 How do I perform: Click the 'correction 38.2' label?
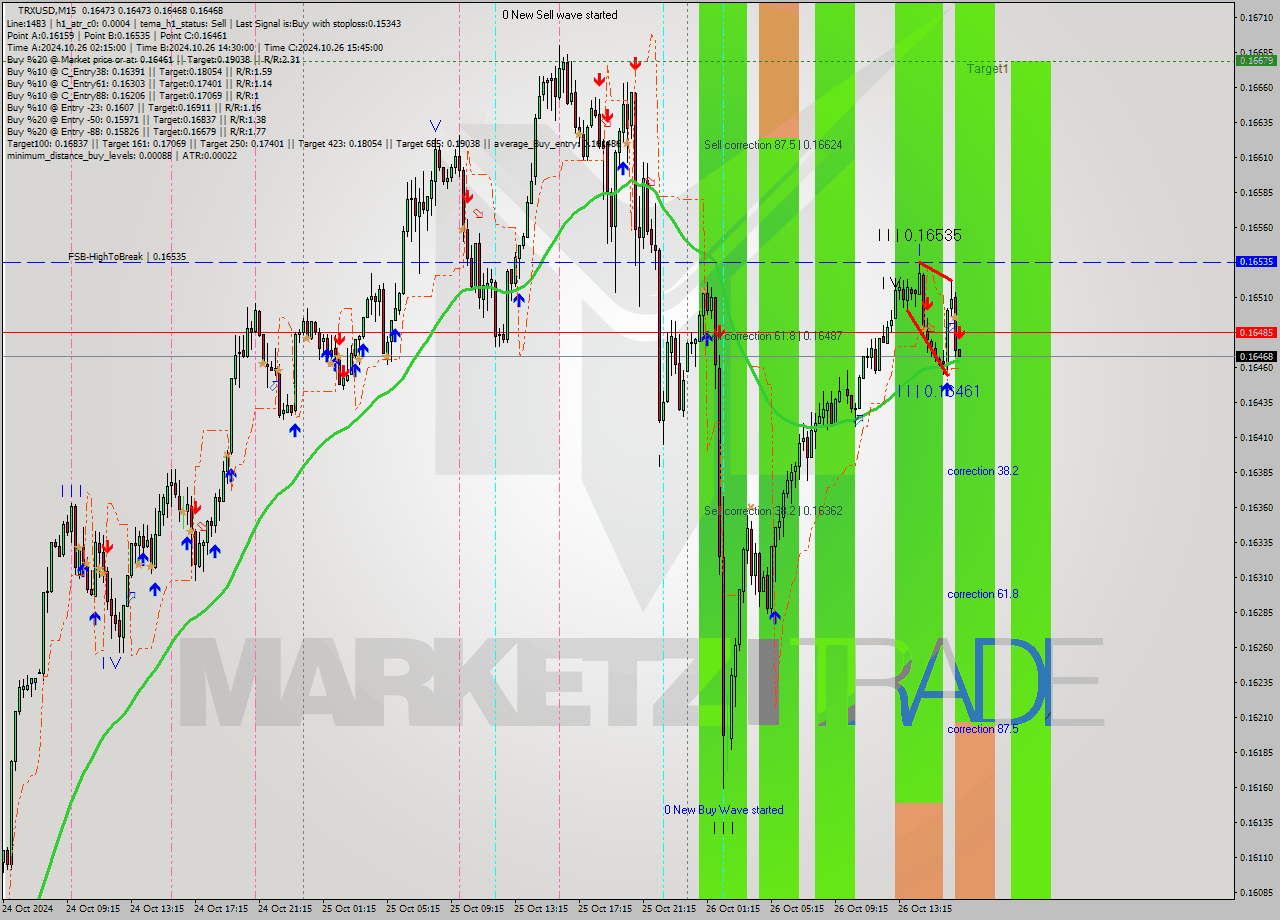983,471
